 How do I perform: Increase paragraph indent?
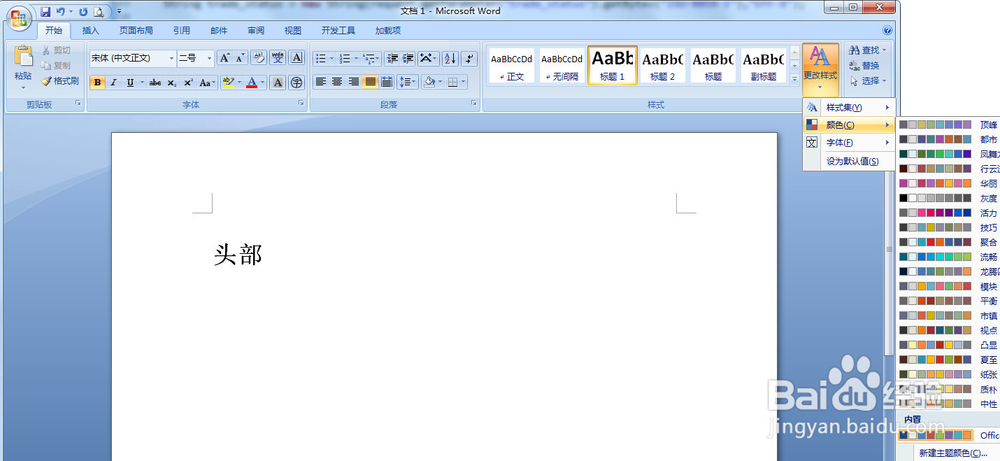click(408, 59)
